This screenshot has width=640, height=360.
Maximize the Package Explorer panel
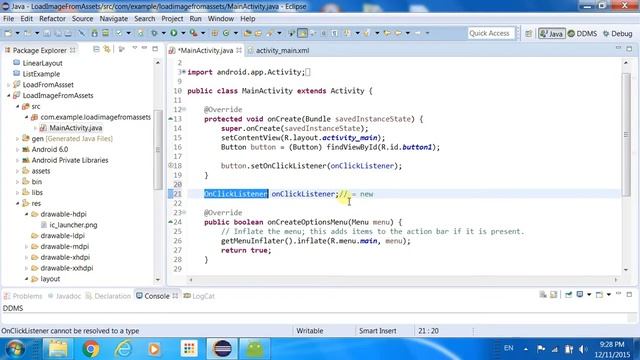155,49
